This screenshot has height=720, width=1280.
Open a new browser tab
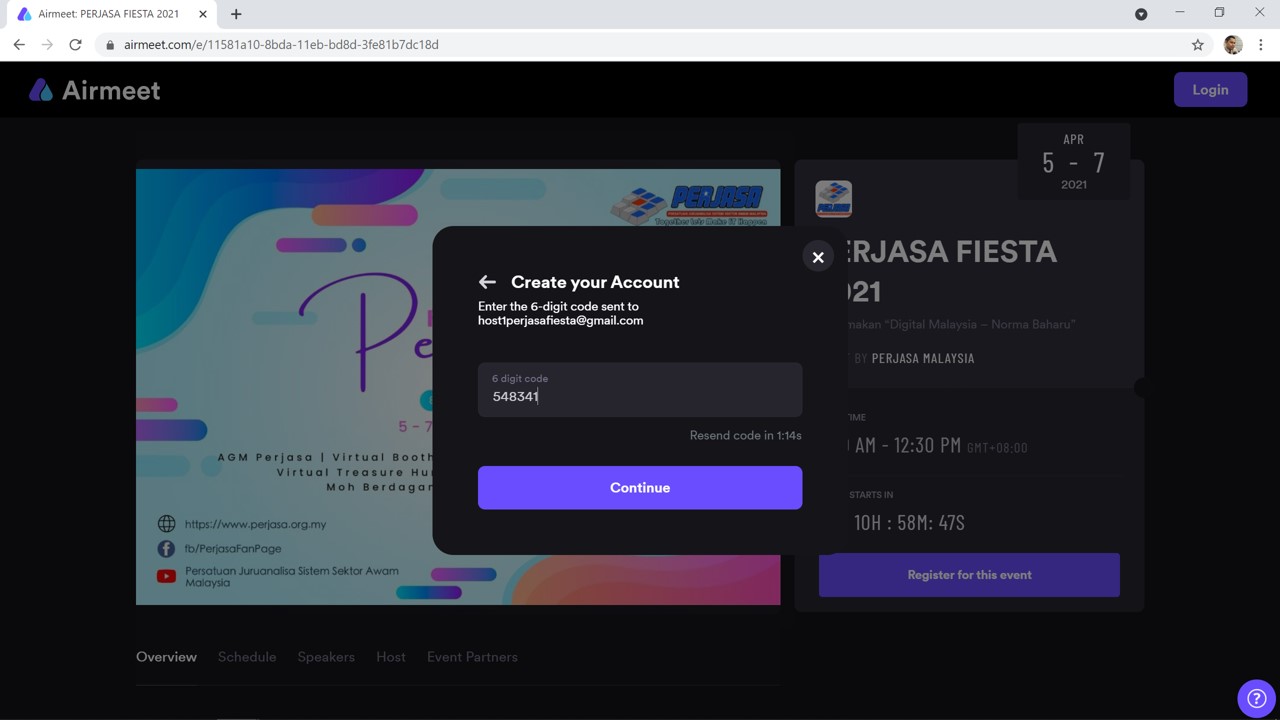pos(236,14)
